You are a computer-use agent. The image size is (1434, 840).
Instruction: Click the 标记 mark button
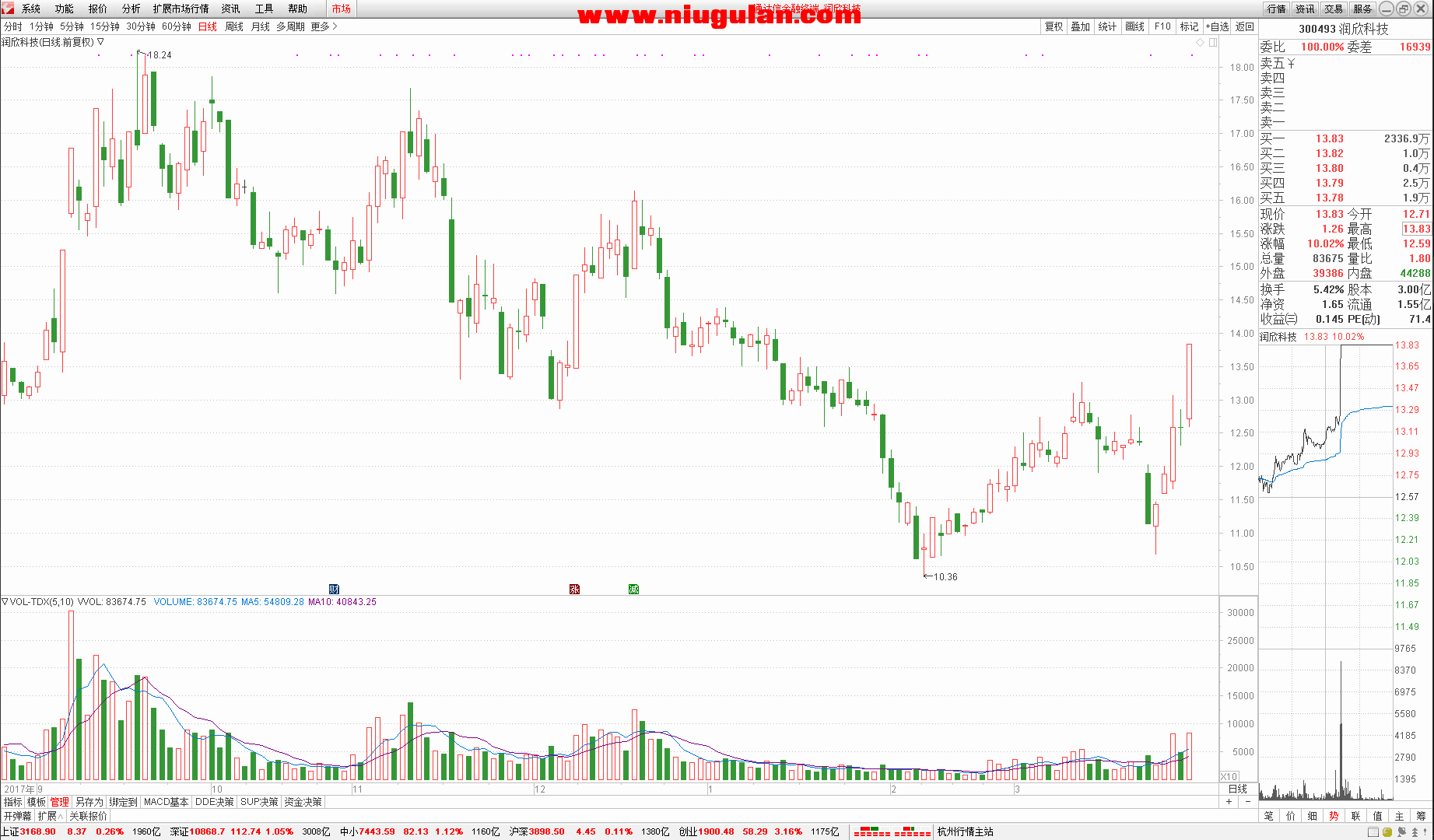pyautogui.click(x=1190, y=26)
